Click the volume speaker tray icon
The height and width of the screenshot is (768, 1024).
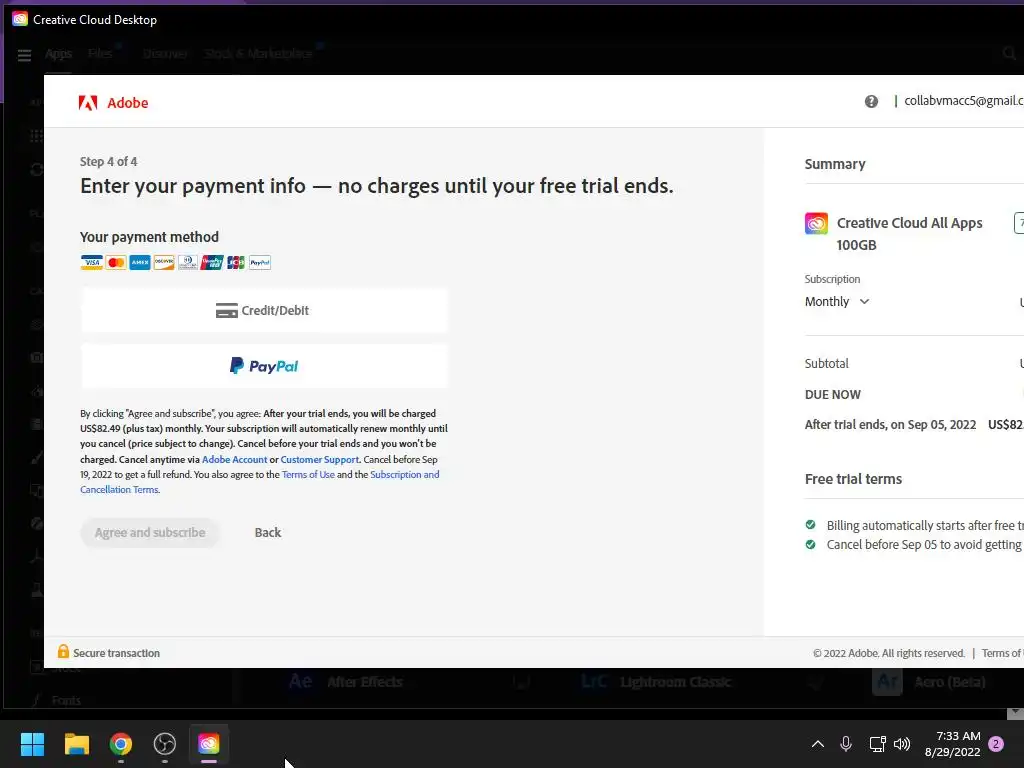tap(902, 744)
